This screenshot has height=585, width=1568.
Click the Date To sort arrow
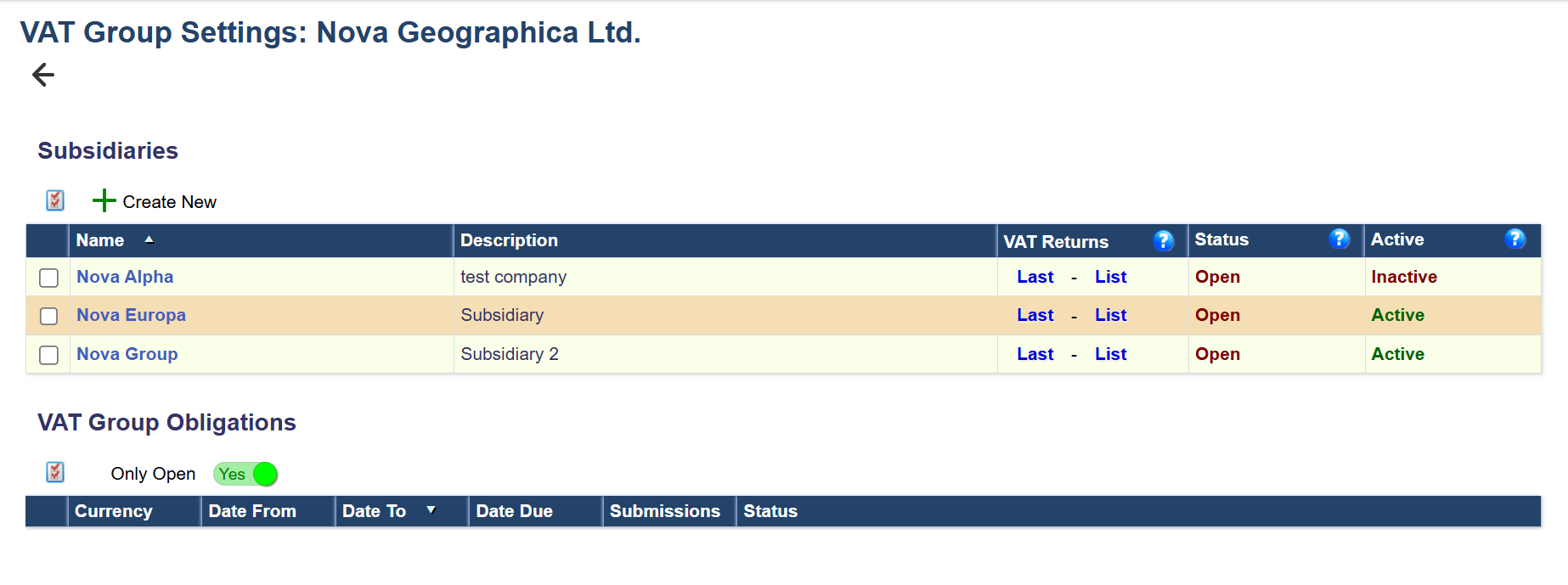tap(431, 510)
